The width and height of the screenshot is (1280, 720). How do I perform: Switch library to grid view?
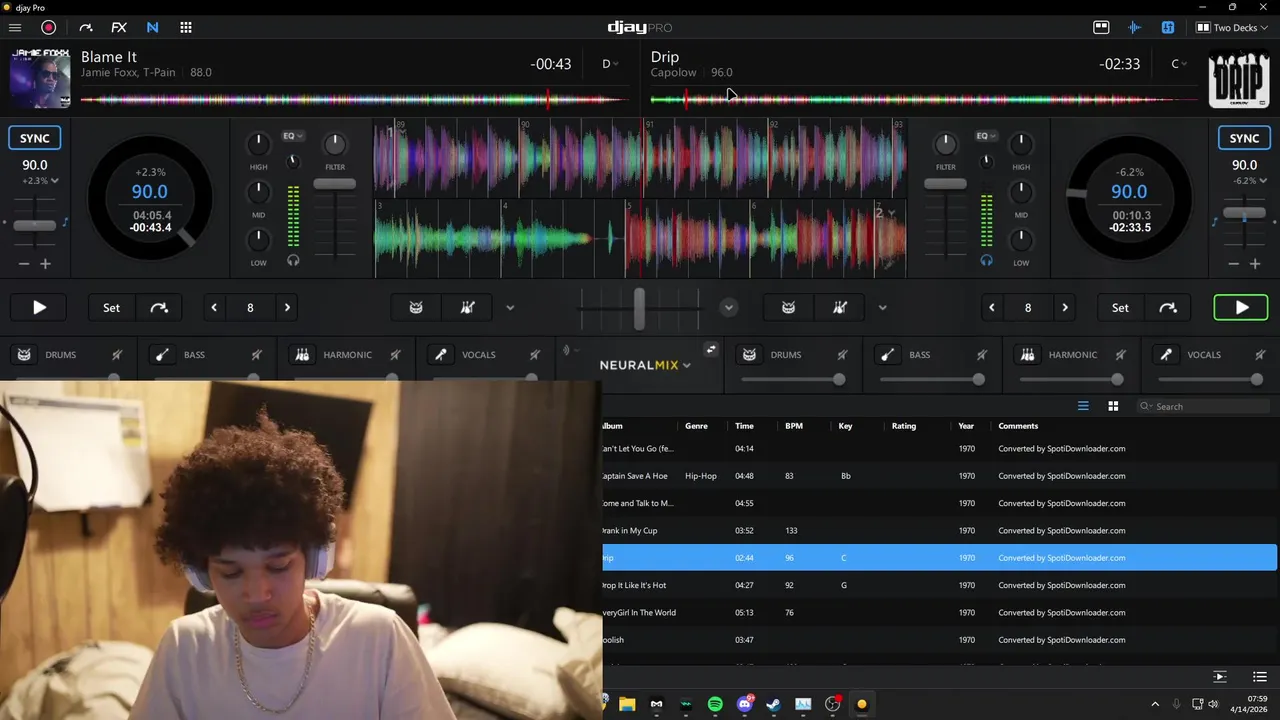(1113, 406)
